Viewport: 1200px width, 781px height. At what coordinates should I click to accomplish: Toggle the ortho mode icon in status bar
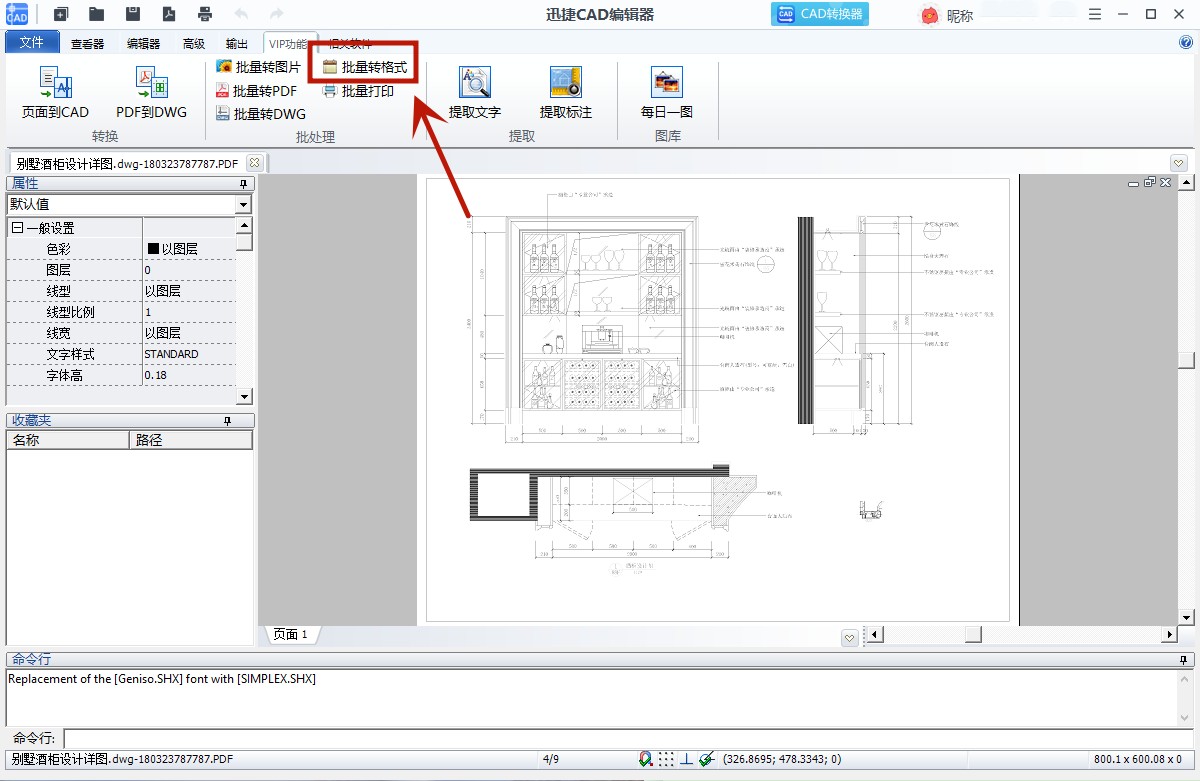(687, 759)
